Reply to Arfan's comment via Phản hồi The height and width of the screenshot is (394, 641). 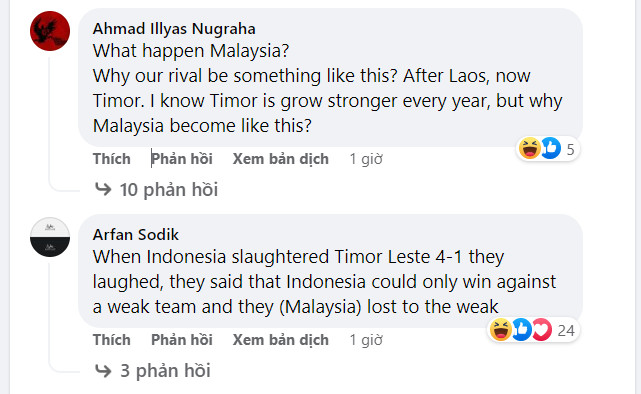click(x=182, y=340)
